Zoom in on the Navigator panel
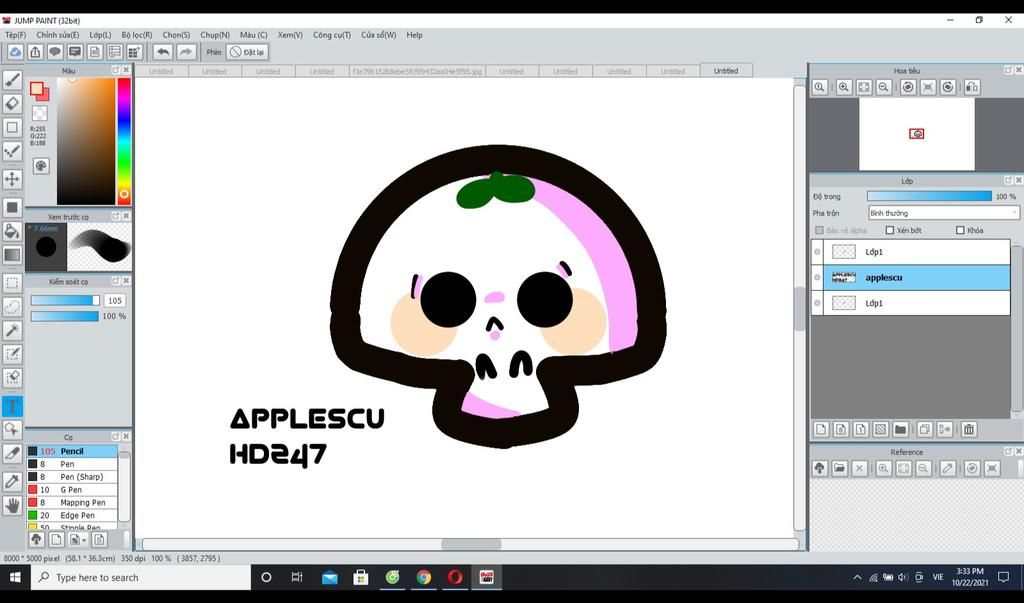This screenshot has height=603, width=1024. (844, 88)
